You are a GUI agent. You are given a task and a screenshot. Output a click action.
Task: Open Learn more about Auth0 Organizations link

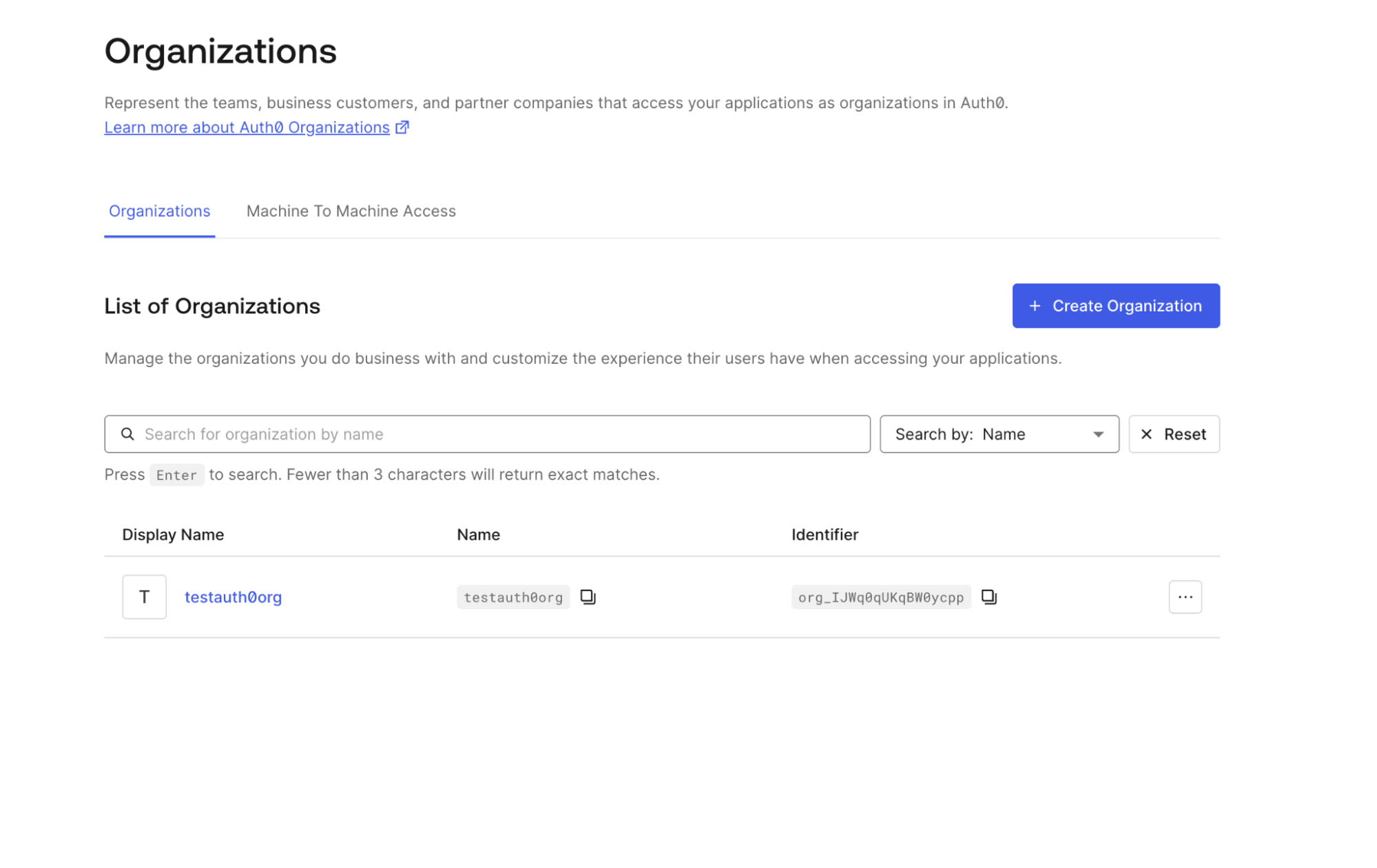[247, 127]
